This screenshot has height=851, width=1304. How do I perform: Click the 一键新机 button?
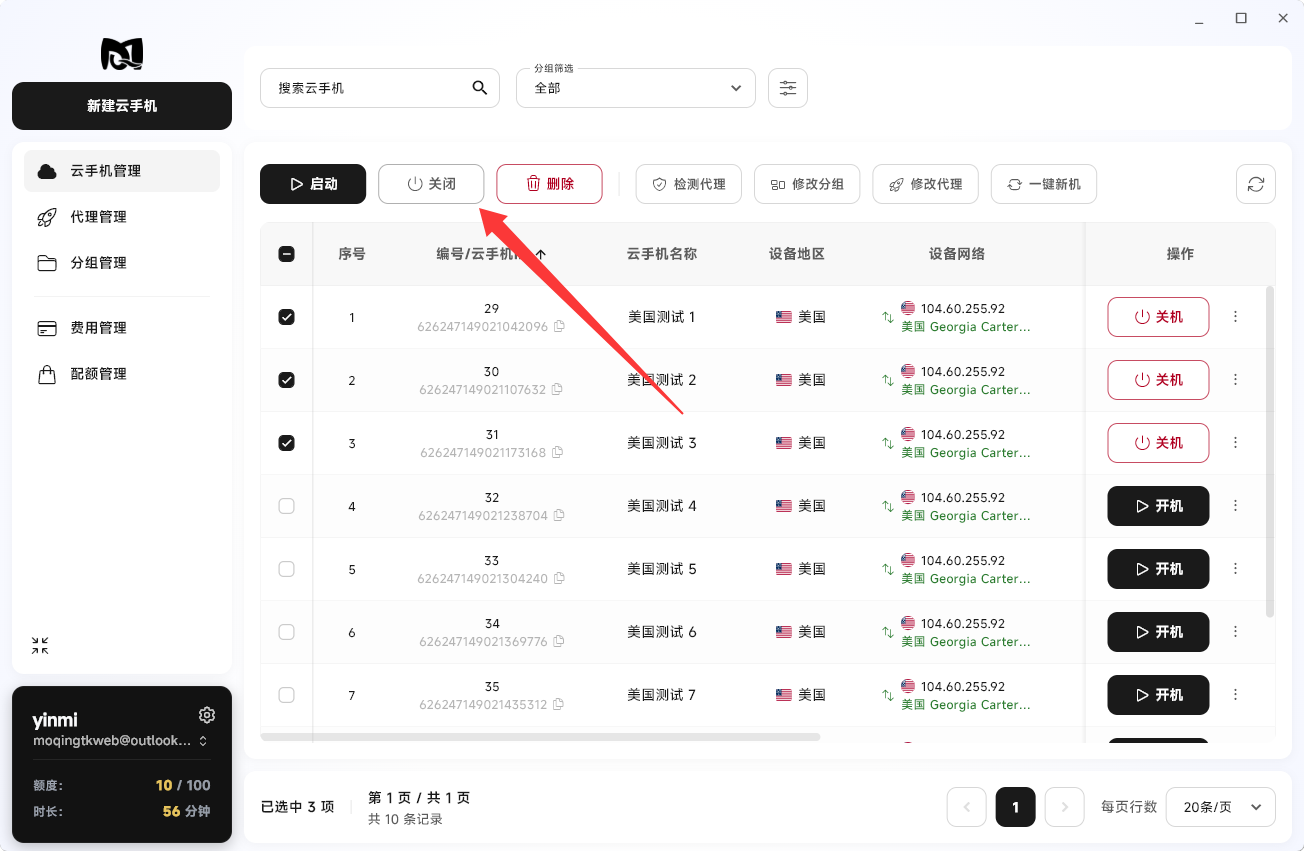(x=1044, y=184)
